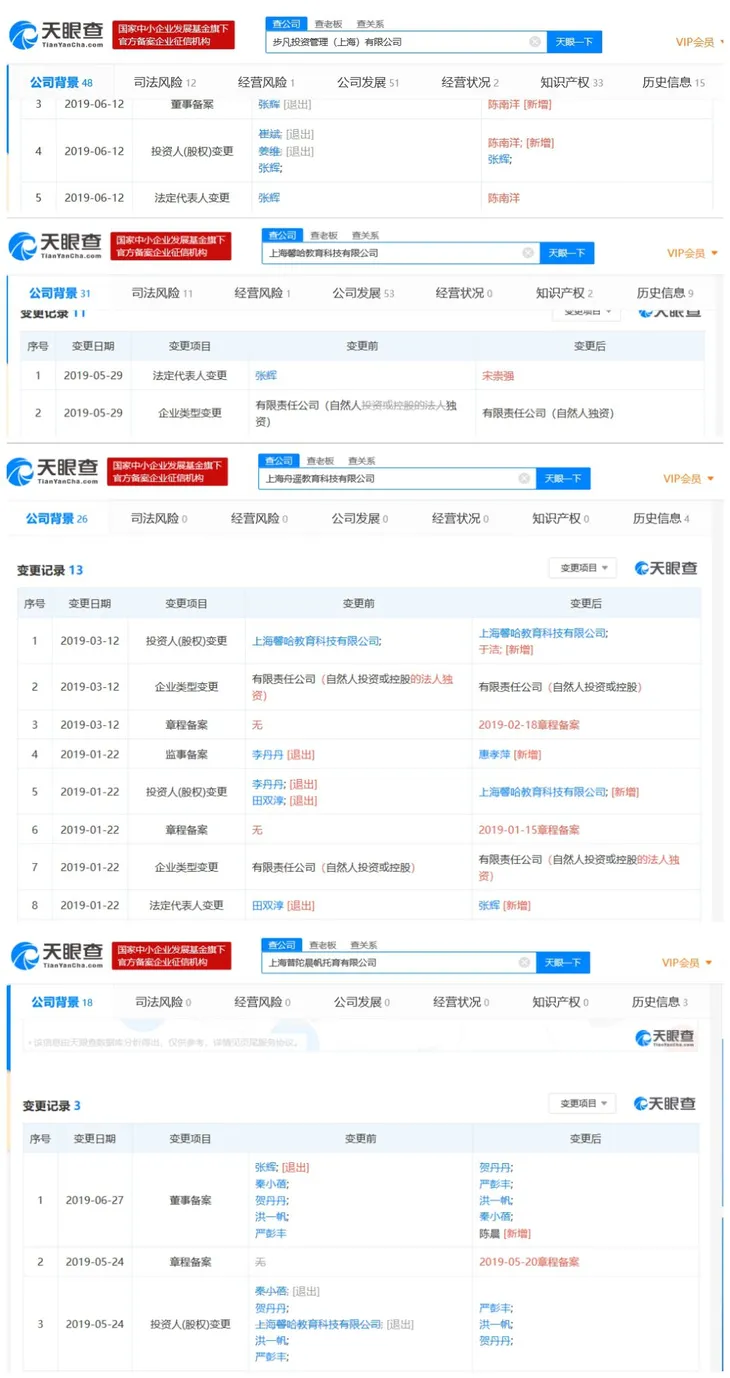Viewport: 730px width, 1378px height.
Task: Click 企业类型变更 in the 2019-05-29 row
Action: [190, 412]
